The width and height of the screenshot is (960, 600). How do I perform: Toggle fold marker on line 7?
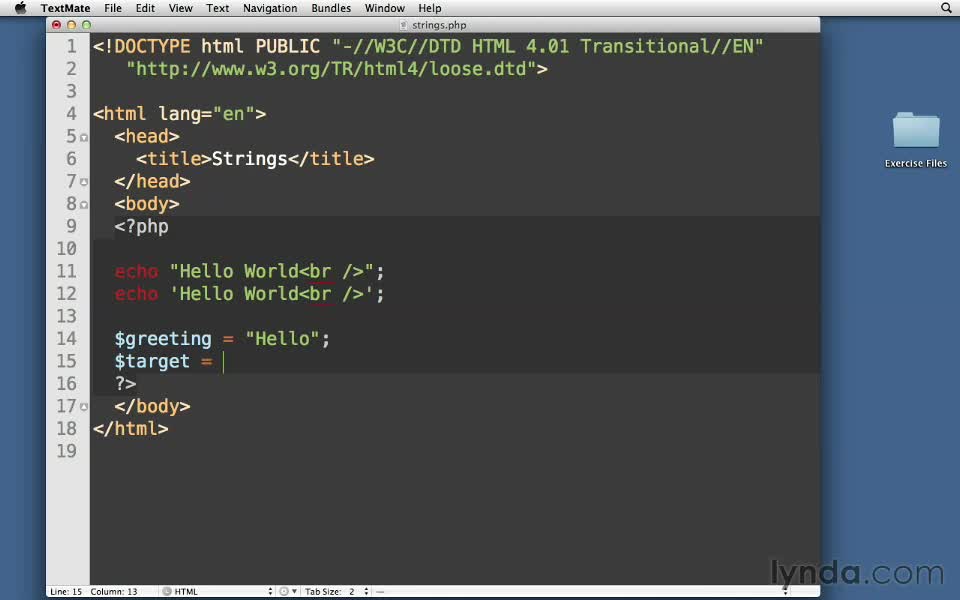(84, 183)
